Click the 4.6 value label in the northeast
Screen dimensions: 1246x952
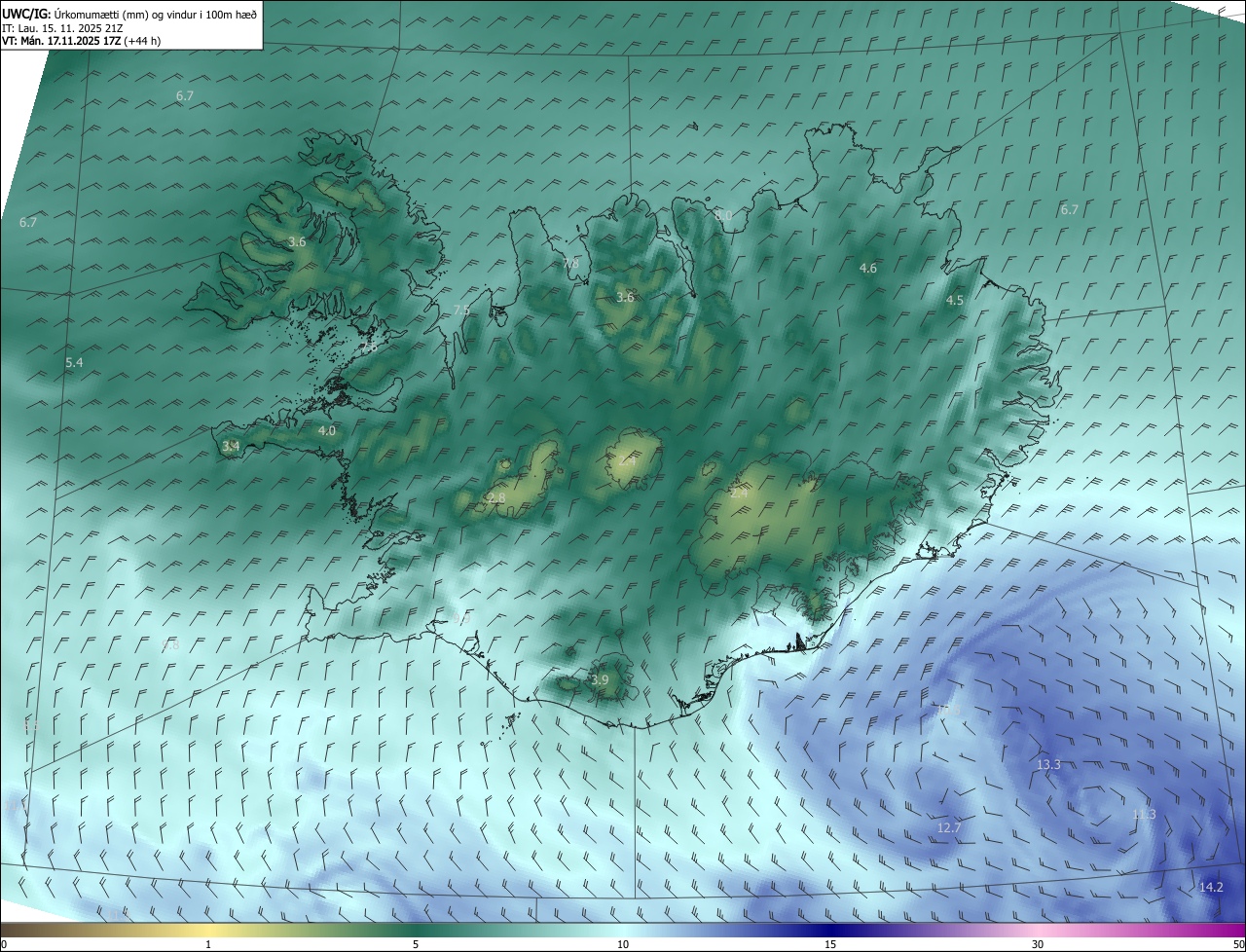(x=868, y=268)
